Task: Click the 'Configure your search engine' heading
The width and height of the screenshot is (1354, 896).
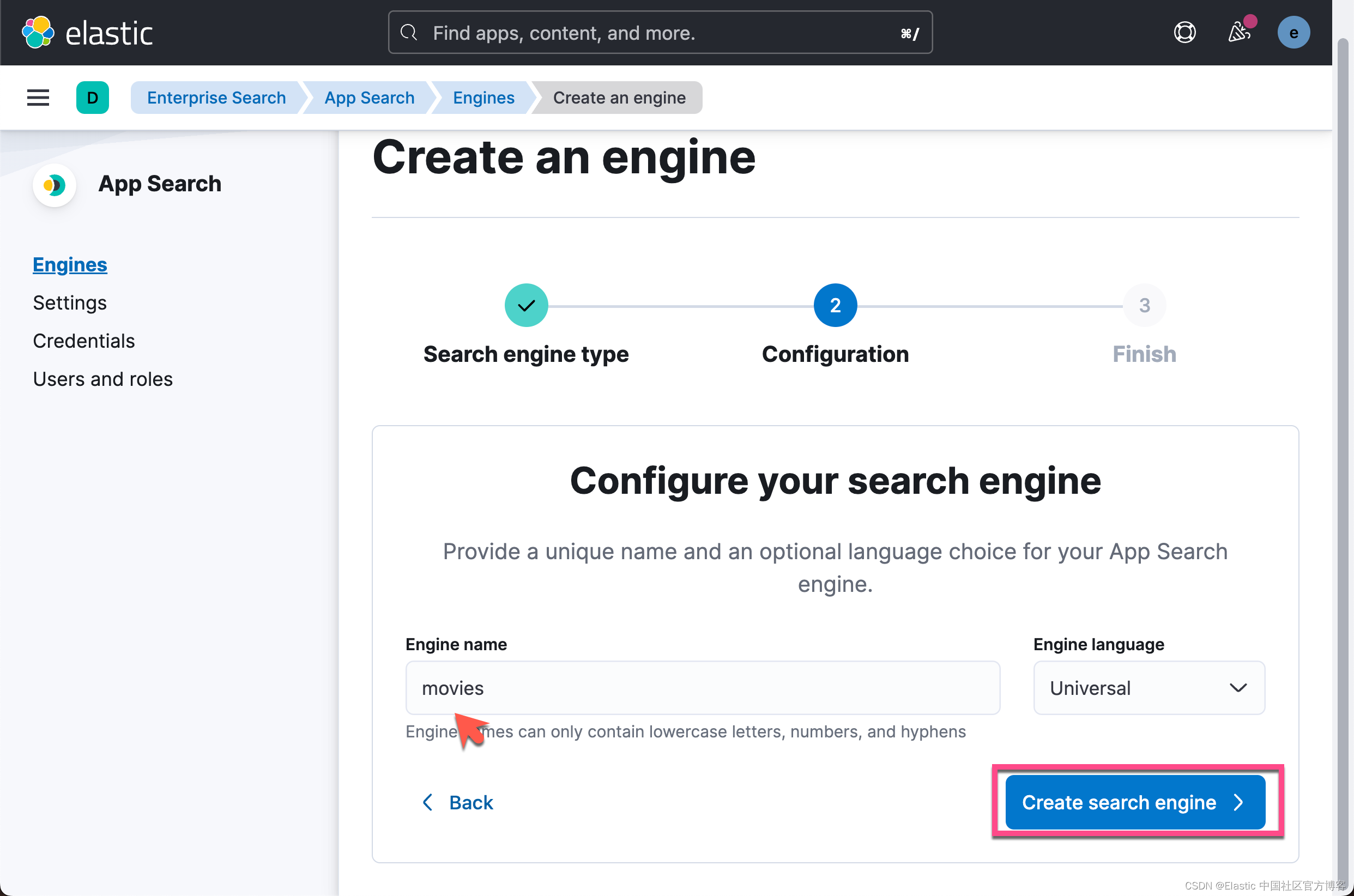Action: [x=835, y=481]
